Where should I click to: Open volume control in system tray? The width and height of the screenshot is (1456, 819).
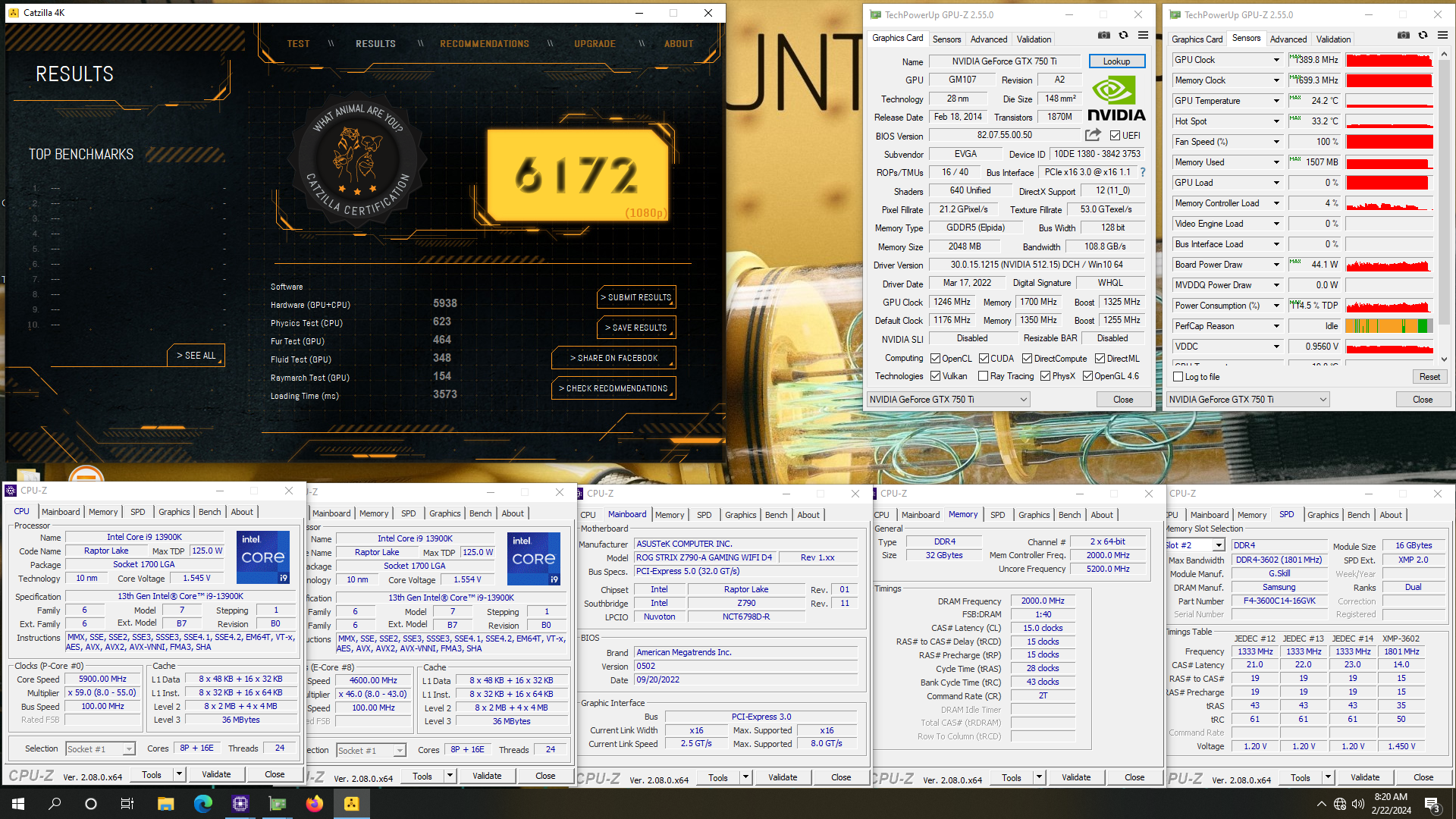pyautogui.click(x=1358, y=804)
